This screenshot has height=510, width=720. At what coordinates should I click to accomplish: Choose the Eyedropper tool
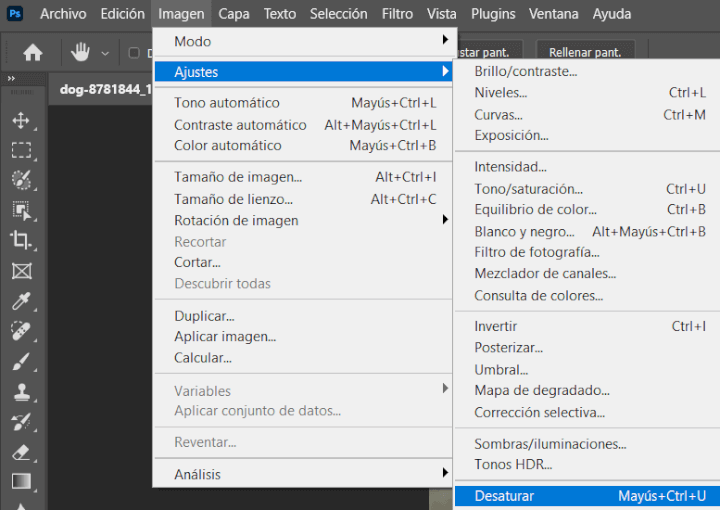click(x=21, y=301)
